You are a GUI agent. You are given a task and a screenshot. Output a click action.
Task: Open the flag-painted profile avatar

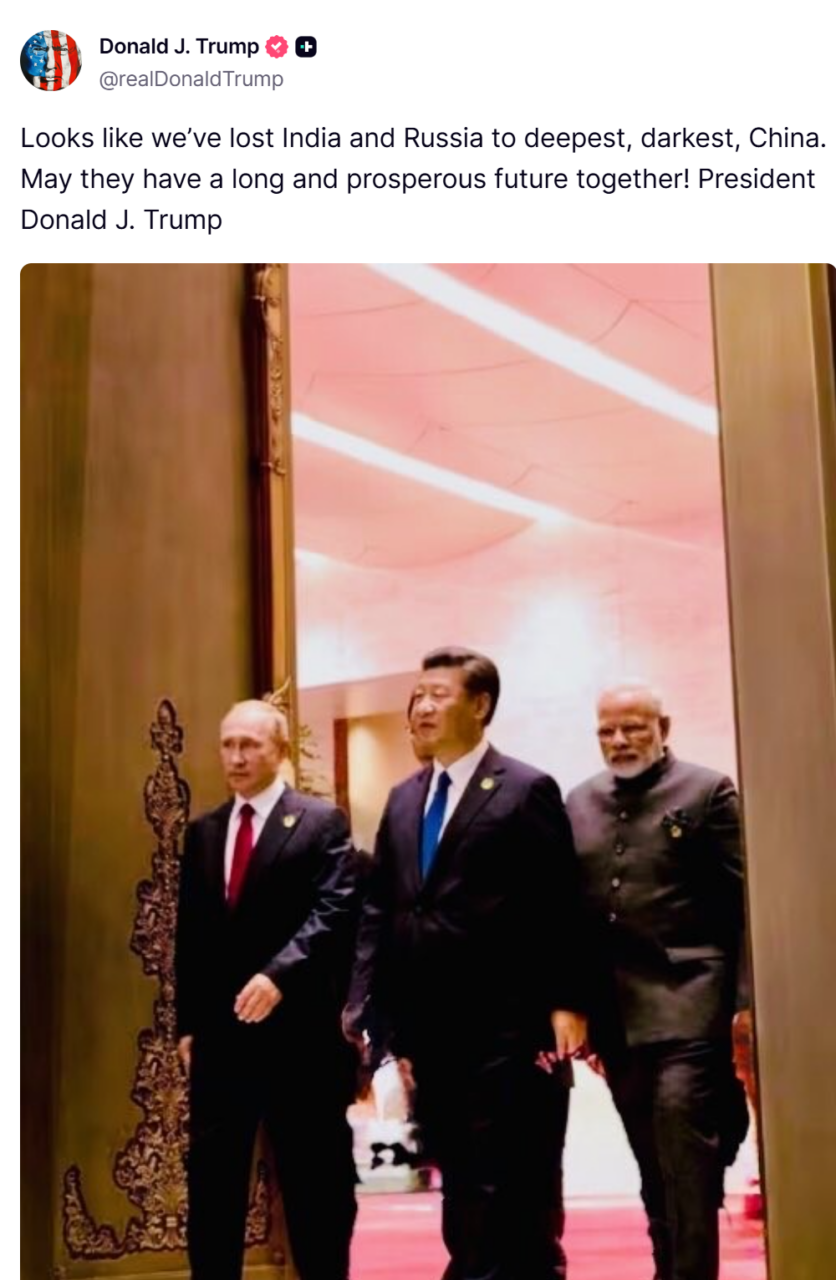51,61
